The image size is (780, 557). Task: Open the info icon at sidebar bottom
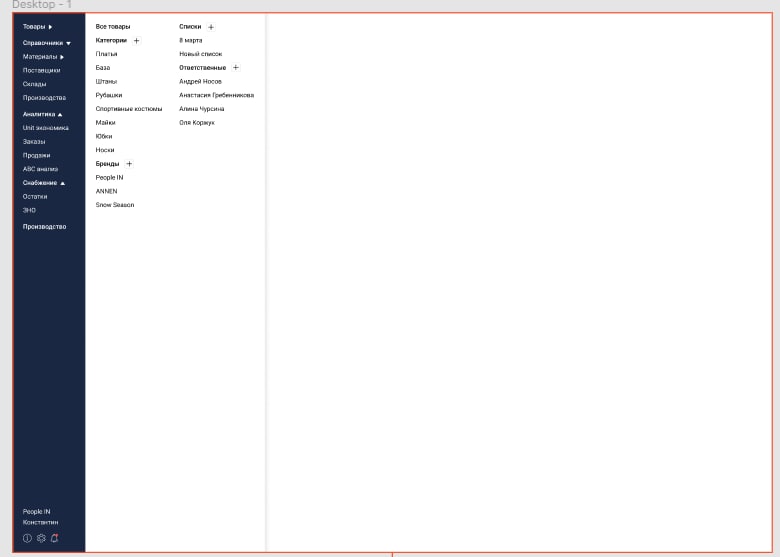27,538
